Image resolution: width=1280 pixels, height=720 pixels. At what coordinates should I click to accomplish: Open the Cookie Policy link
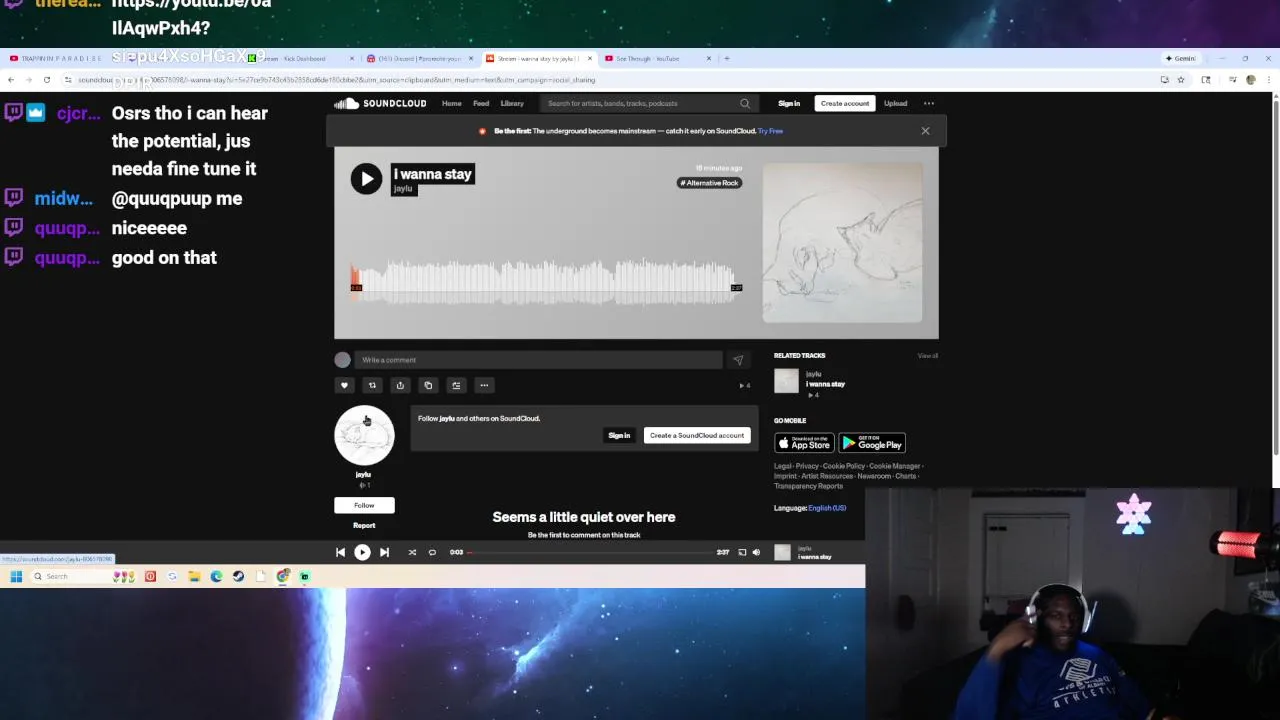coord(843,466)
